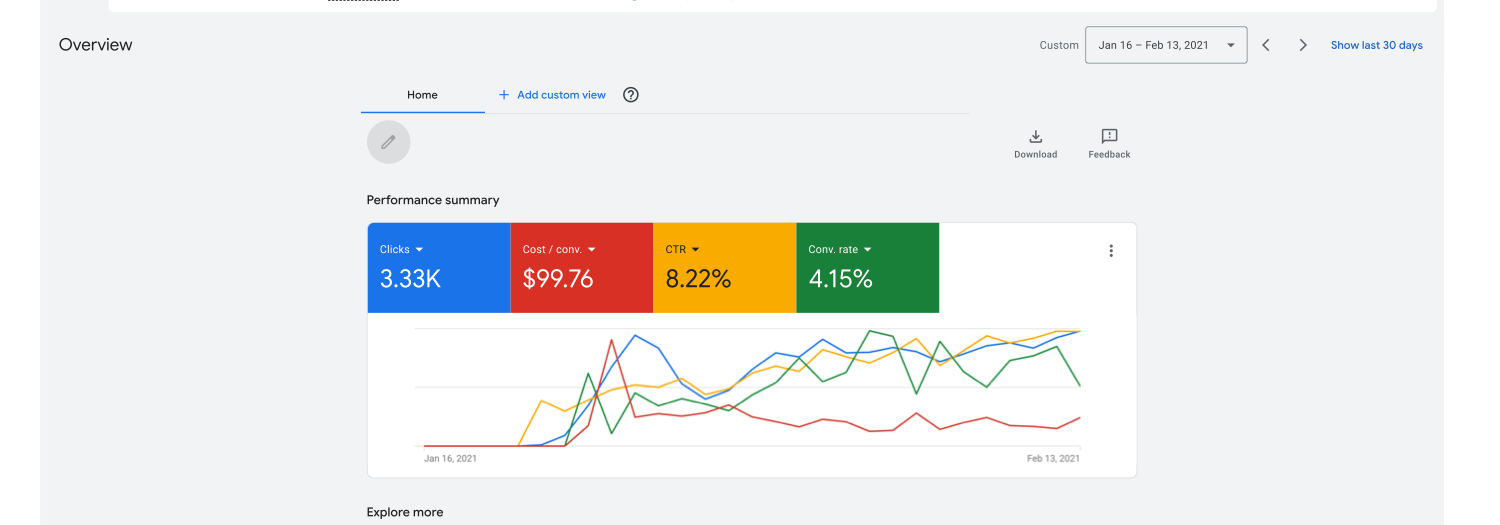1500x525 pixels.
Task: Open the CTR metric dropdown
Action: [683, 249]
